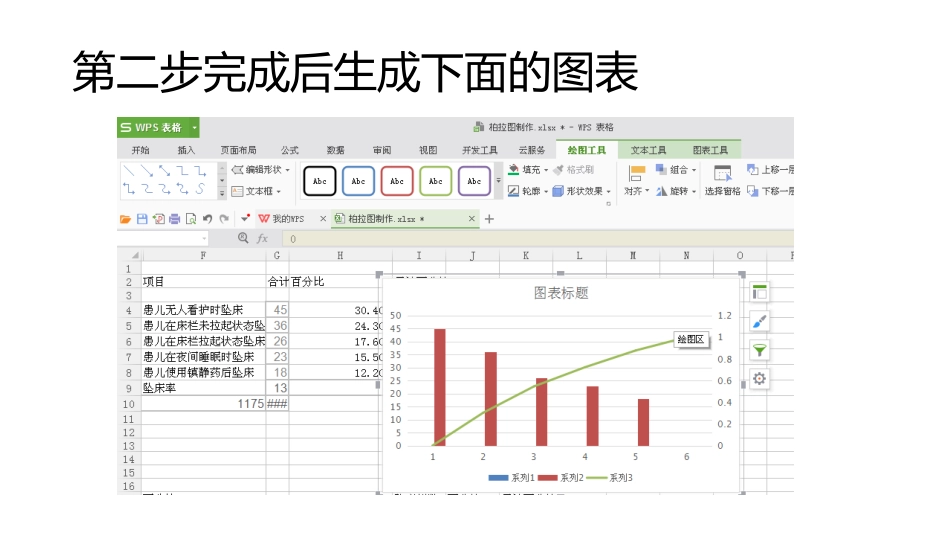950x535 pixels.
Task: Click the magnifier icon beside fx
Action: [243, 238]
